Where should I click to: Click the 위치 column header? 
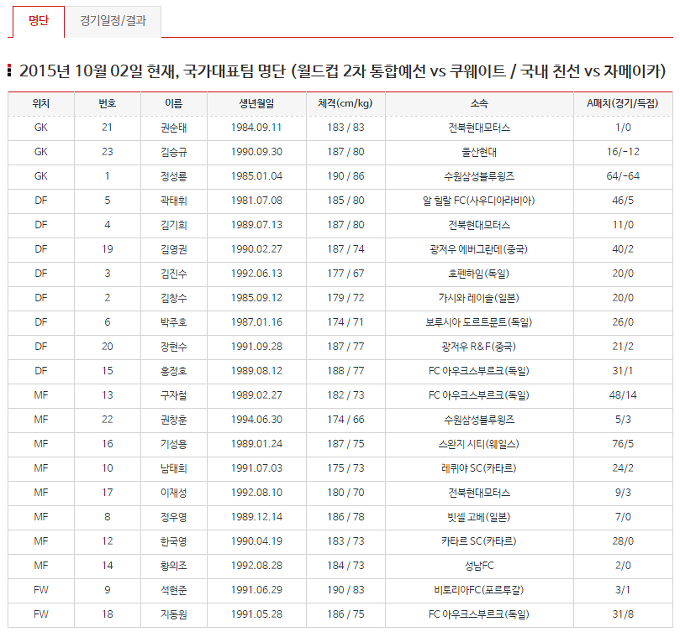(x=41, y=104)
